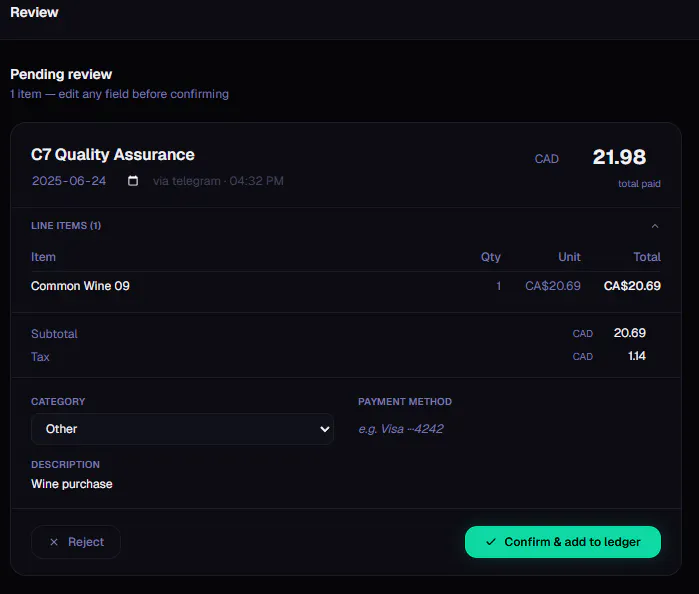Click the 1 item edit hint text

[x=119, y=94]
